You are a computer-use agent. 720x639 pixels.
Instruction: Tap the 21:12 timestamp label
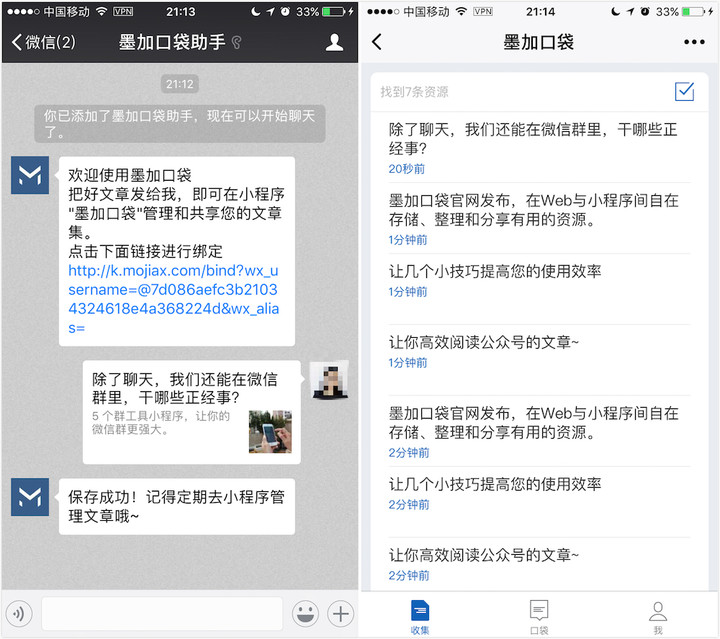[180, 84]
